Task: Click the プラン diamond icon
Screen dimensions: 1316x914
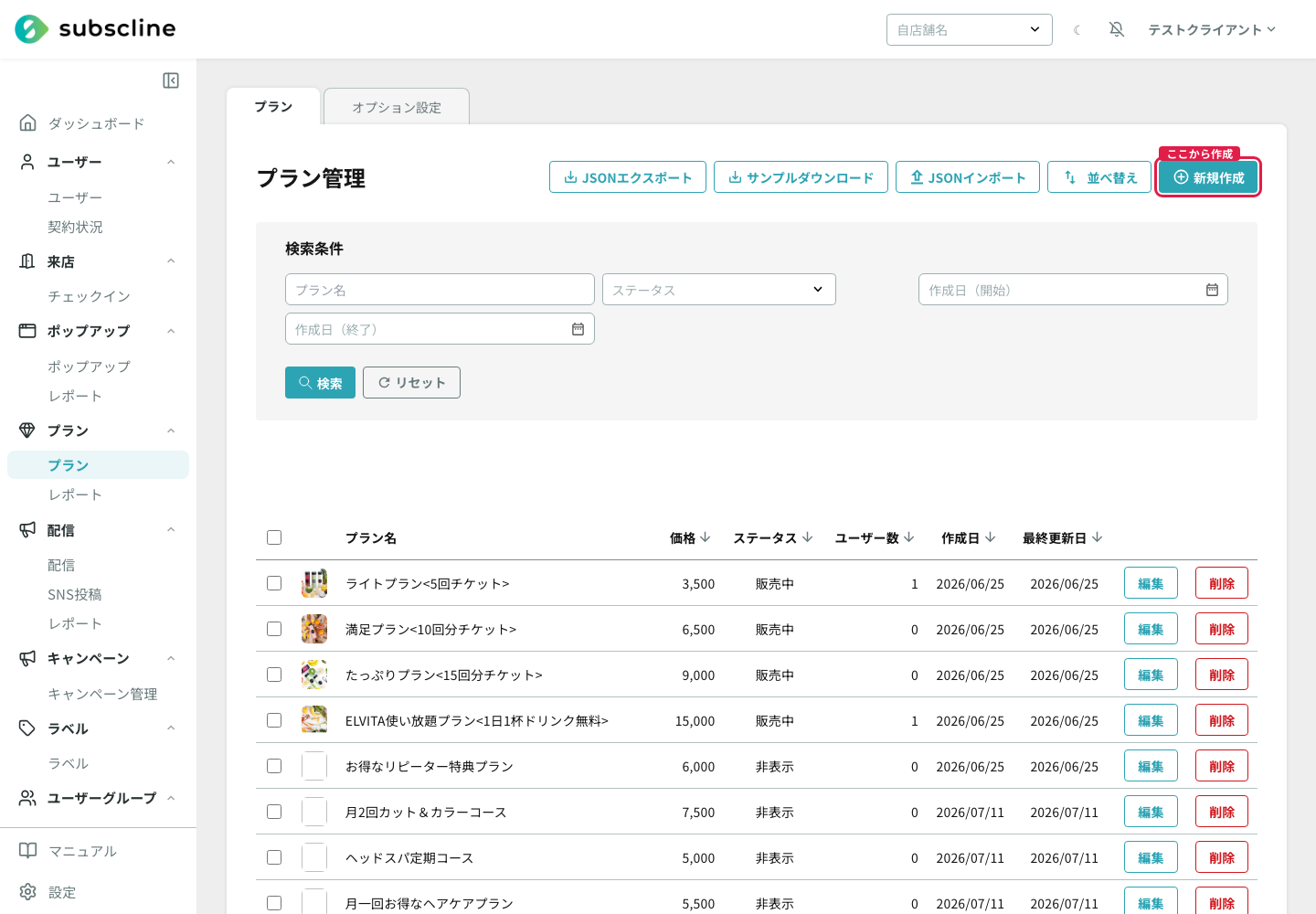Action: click(x=27, y=430)
